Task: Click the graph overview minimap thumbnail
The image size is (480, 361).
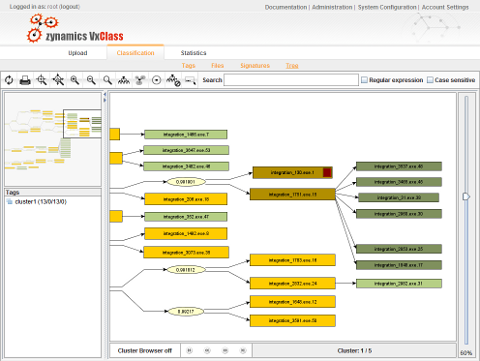Action: click(53, 140)
